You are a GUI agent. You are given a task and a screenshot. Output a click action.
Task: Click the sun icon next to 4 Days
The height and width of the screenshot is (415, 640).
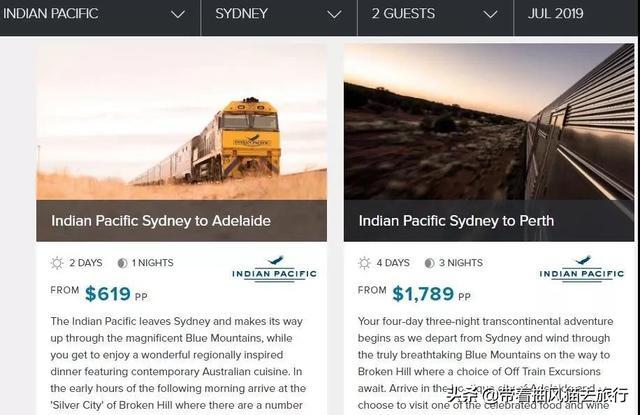coord(364,263)
